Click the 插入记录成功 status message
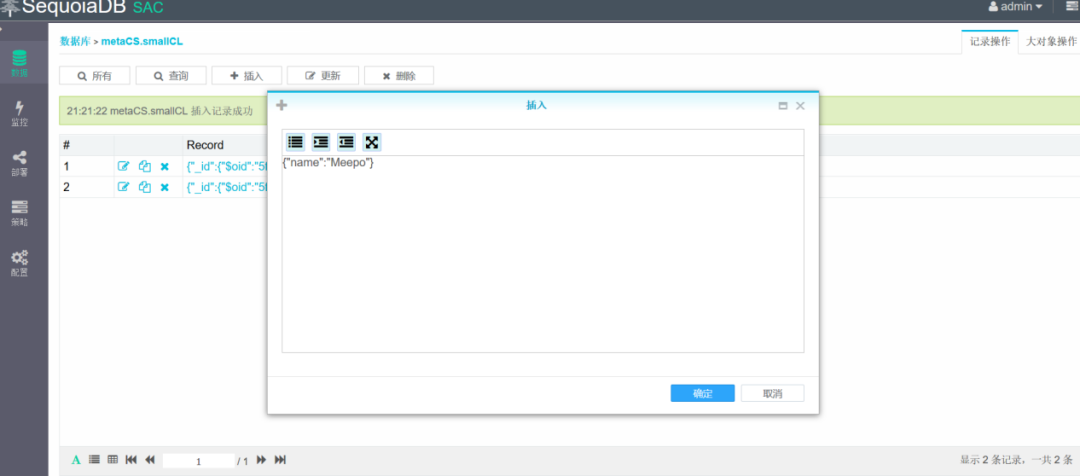1080x476 pixels. (x=160, y=111)
